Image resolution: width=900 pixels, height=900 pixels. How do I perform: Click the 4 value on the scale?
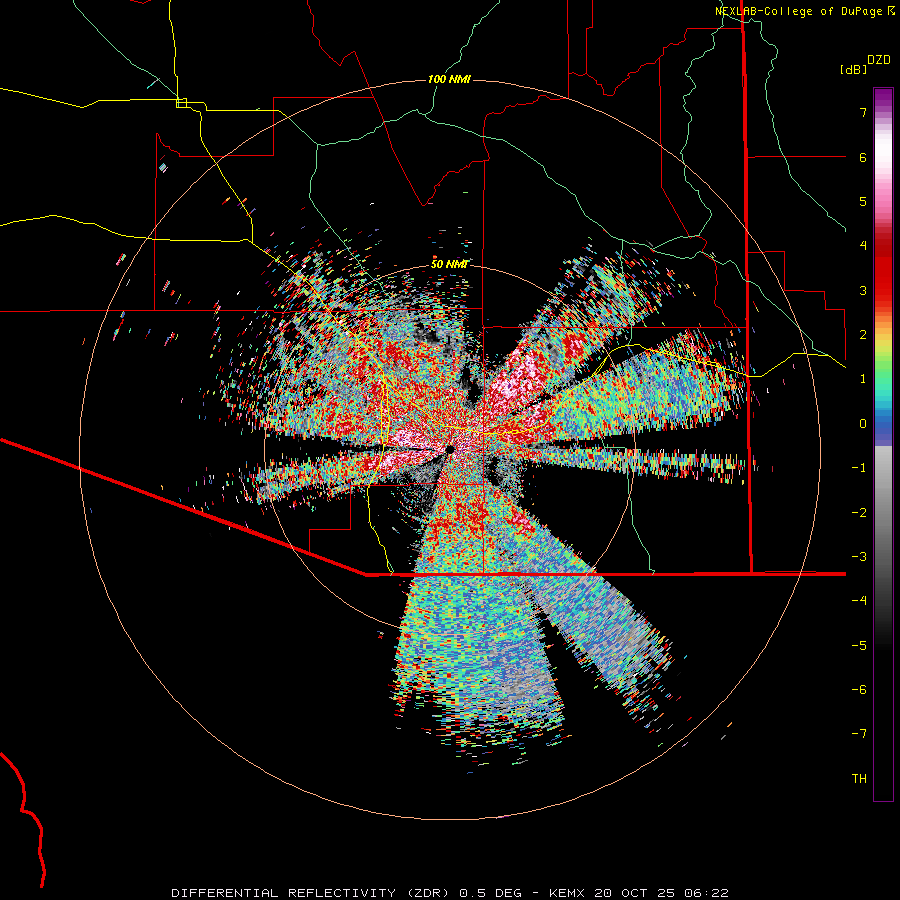(863, 246)
